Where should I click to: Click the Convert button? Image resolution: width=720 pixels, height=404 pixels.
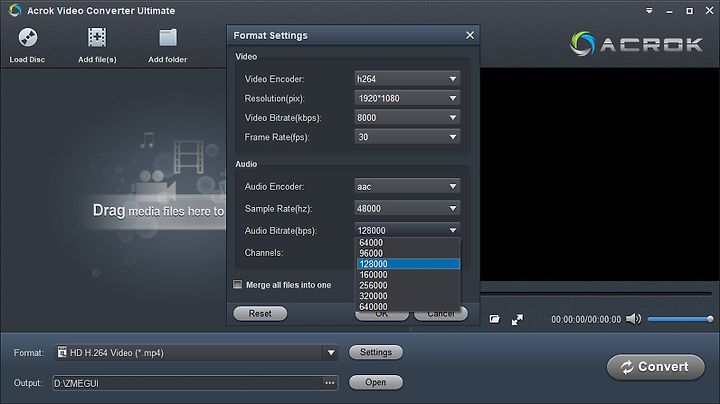(655, 367)
